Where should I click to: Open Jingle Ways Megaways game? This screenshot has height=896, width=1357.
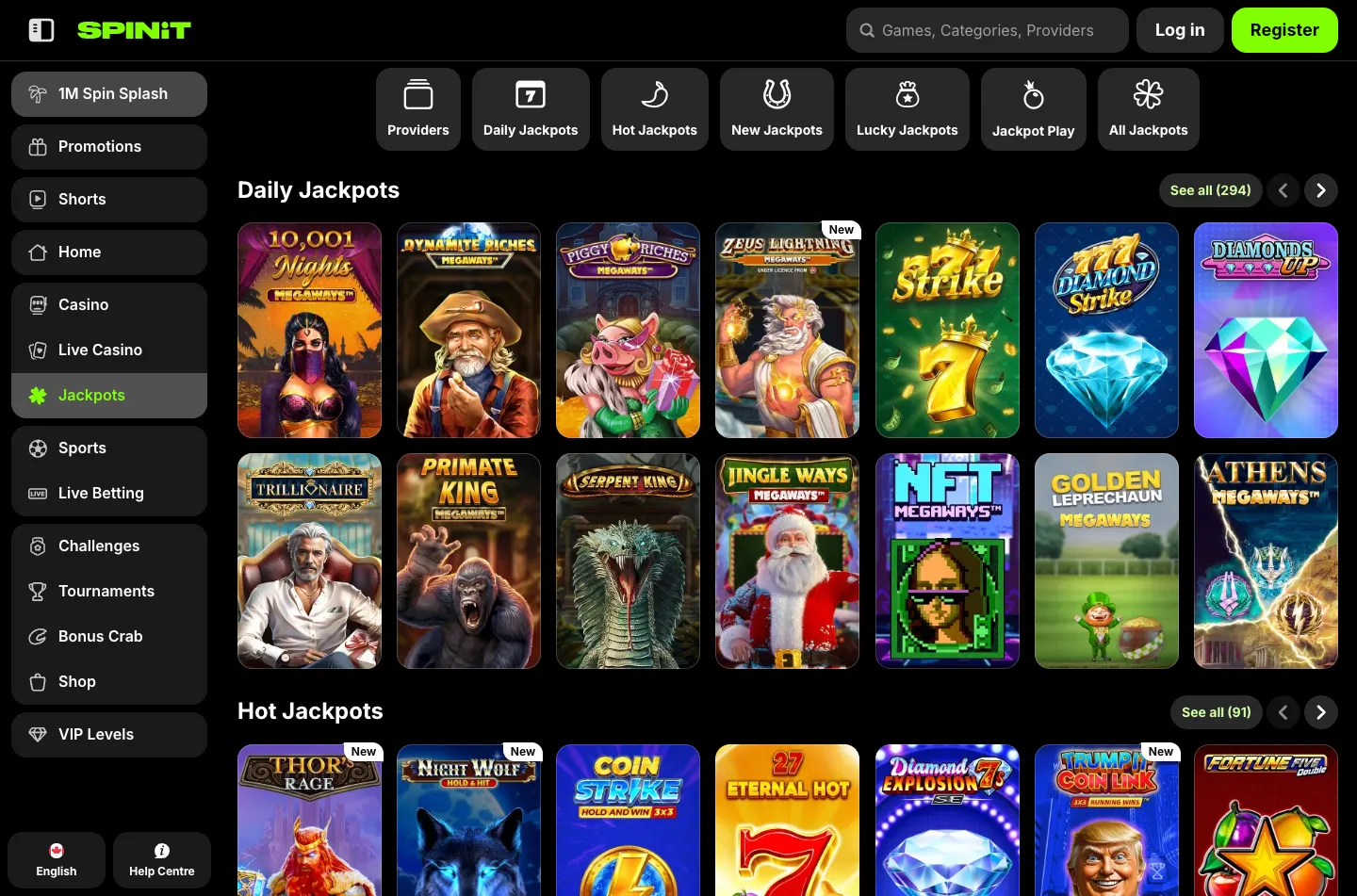click(787, 562)
